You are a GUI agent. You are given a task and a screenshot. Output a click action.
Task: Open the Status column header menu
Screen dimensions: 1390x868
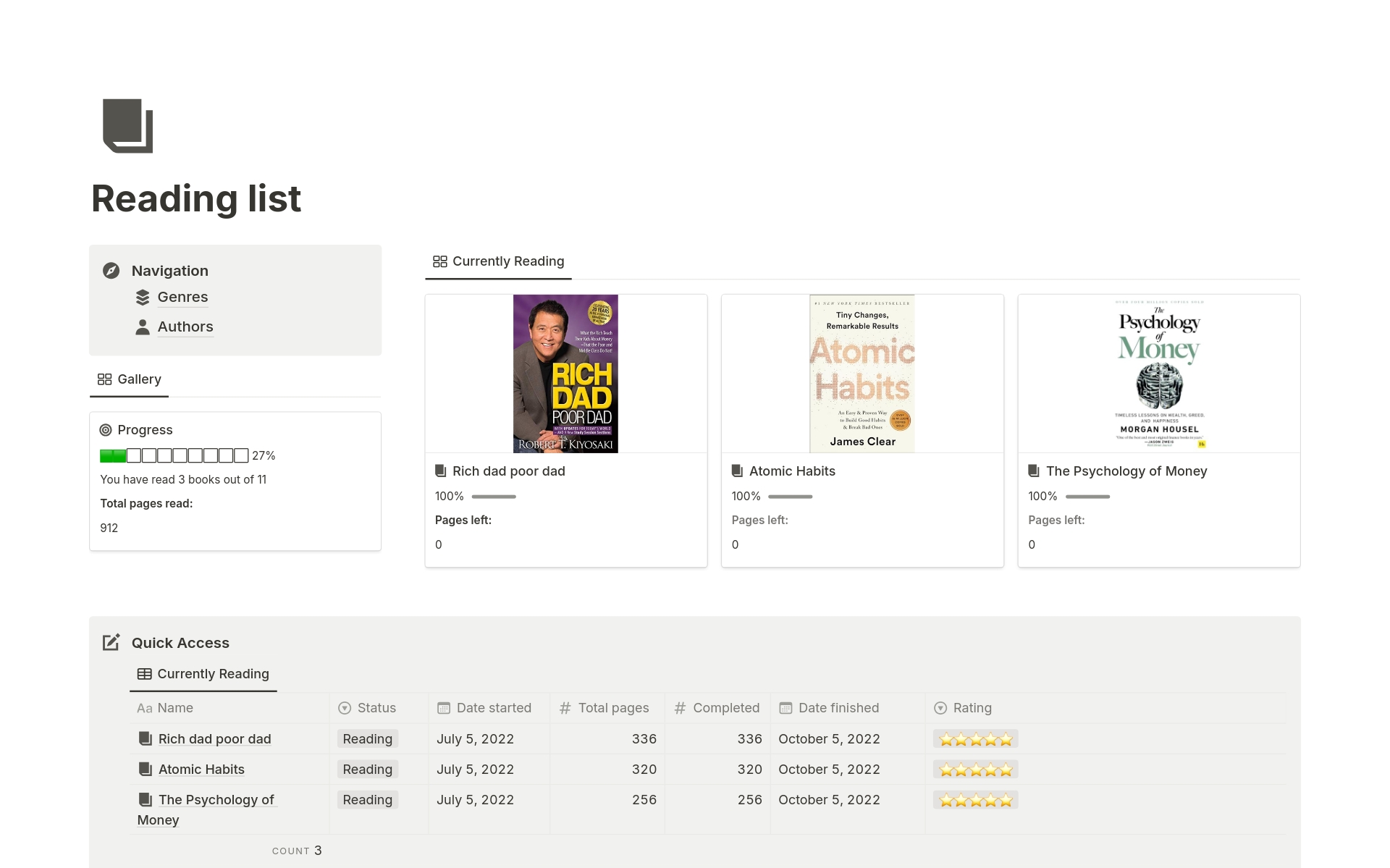pyautogui.click(x=376, y=708)
